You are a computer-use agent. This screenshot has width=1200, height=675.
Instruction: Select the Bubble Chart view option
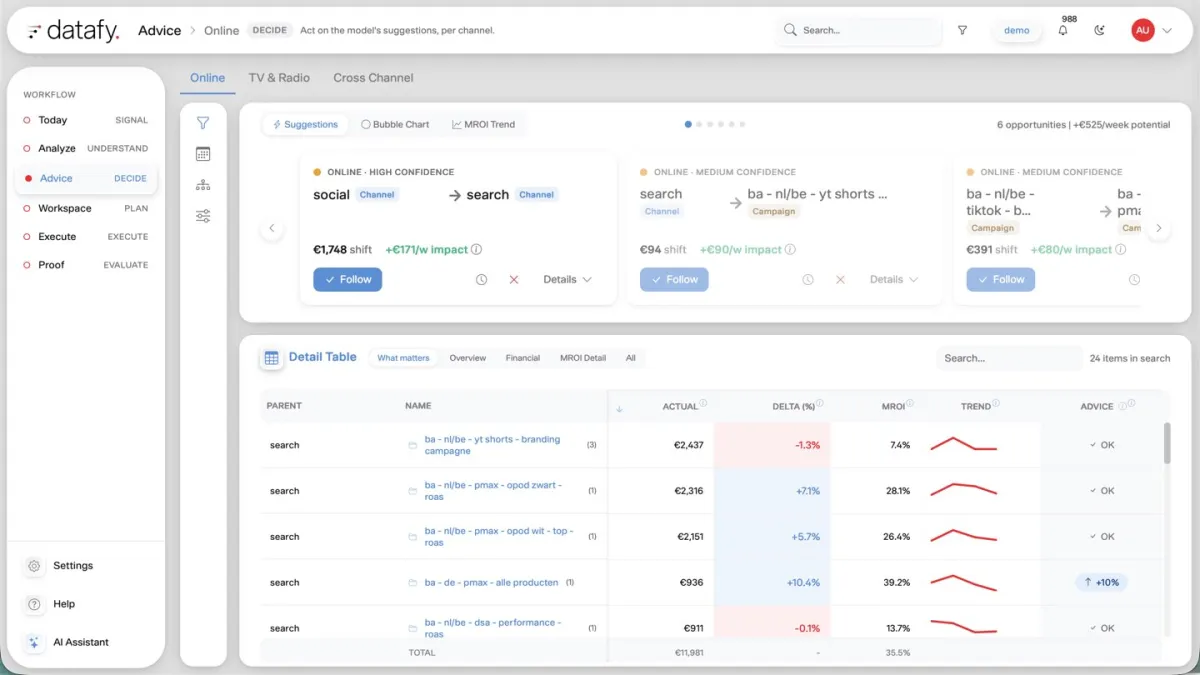coord(394,125)
